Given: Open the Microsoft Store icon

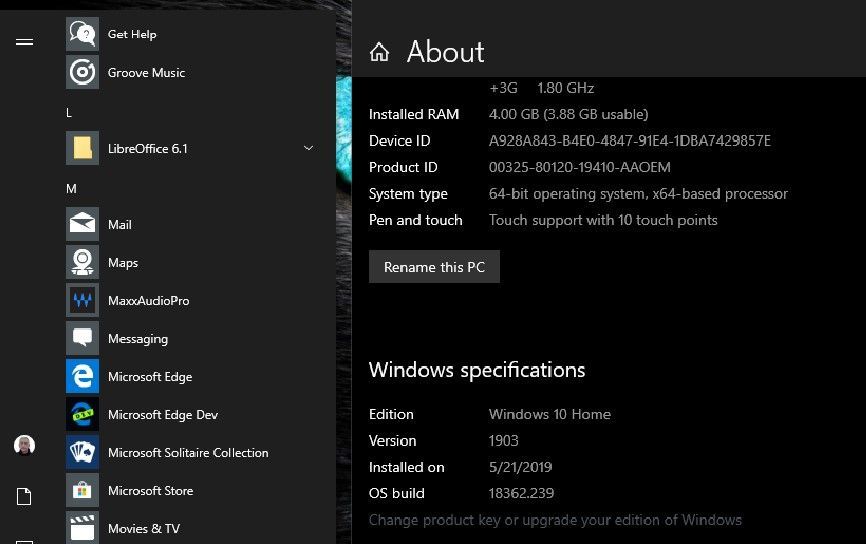Looking at the screenshot, I should click(82, 490).
